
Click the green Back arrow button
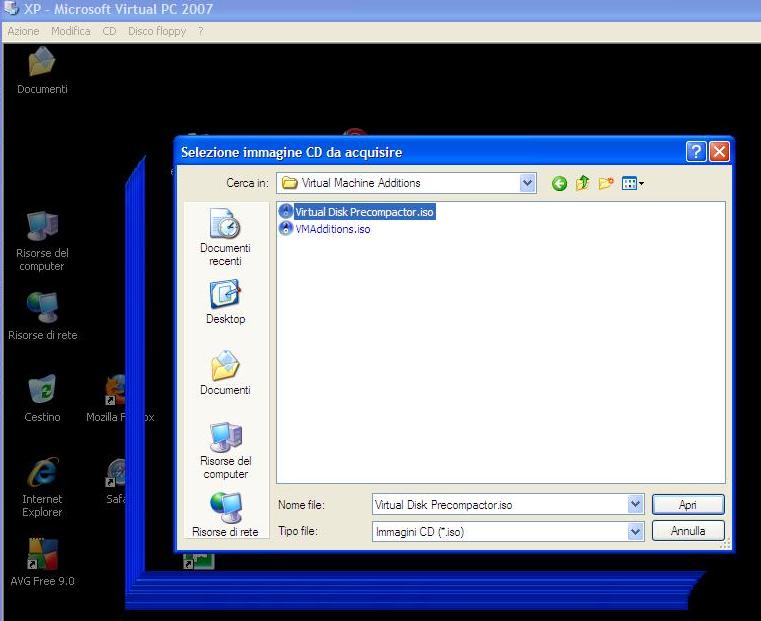(559, 183)
